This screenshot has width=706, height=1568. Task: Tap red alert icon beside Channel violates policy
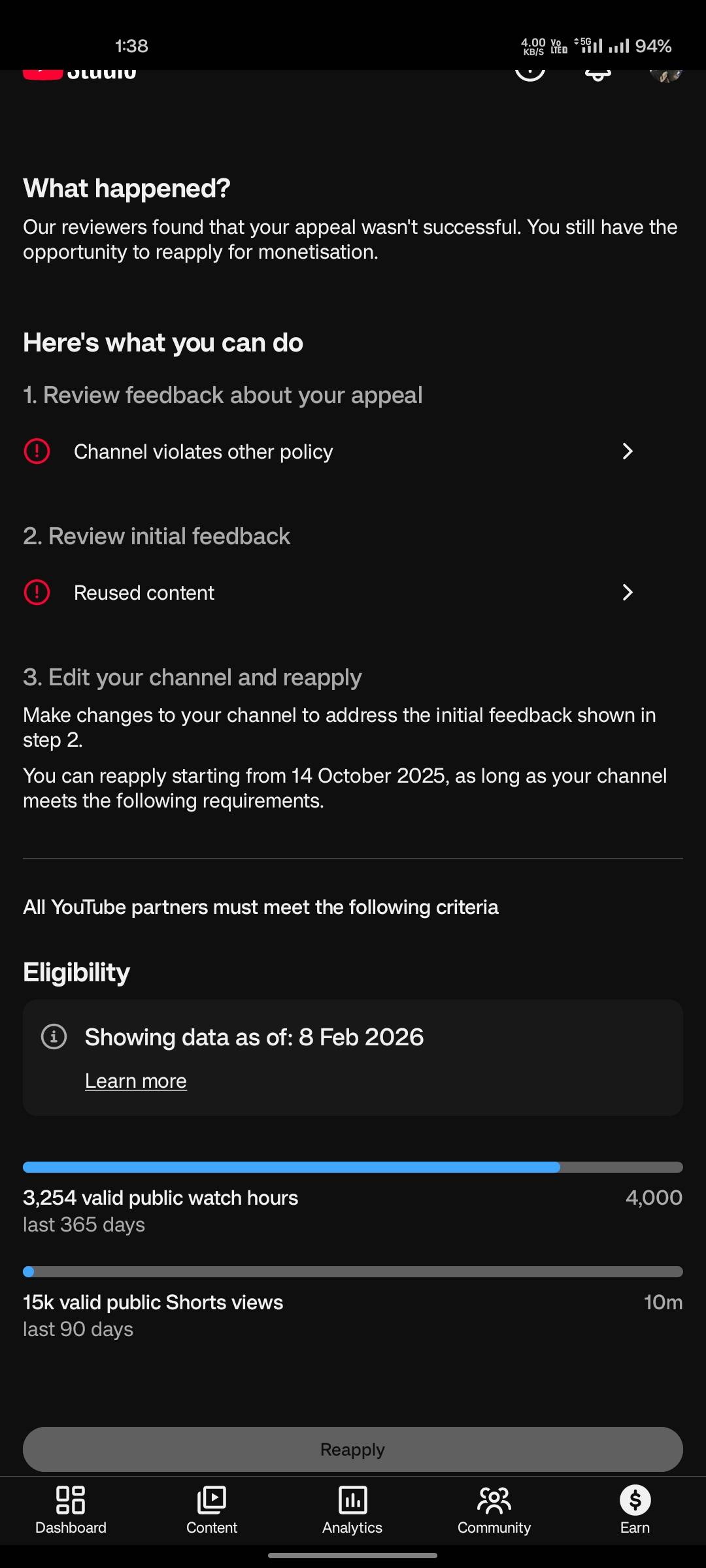click(x=37, y=451)
